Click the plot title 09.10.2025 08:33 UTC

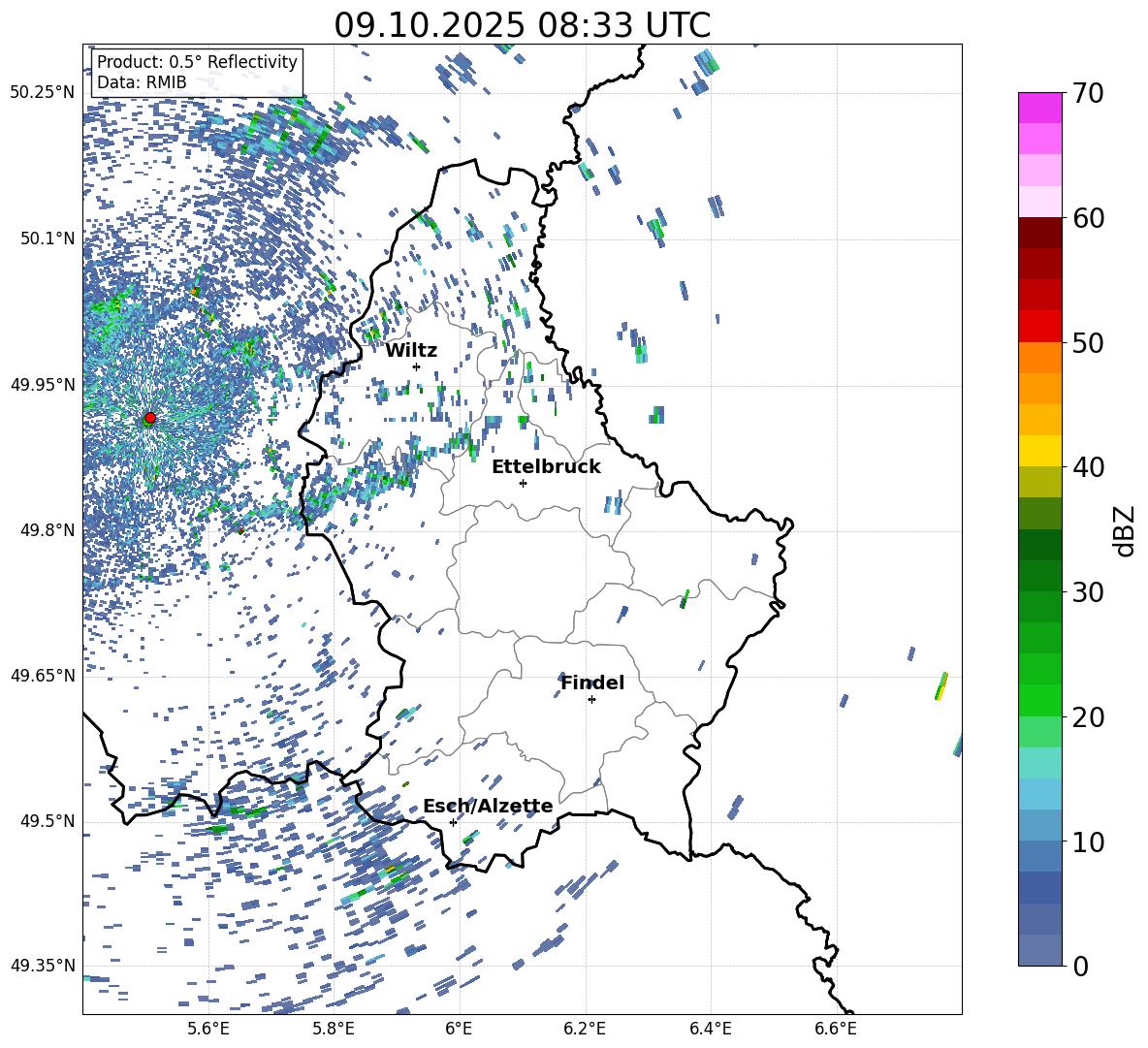522,25
